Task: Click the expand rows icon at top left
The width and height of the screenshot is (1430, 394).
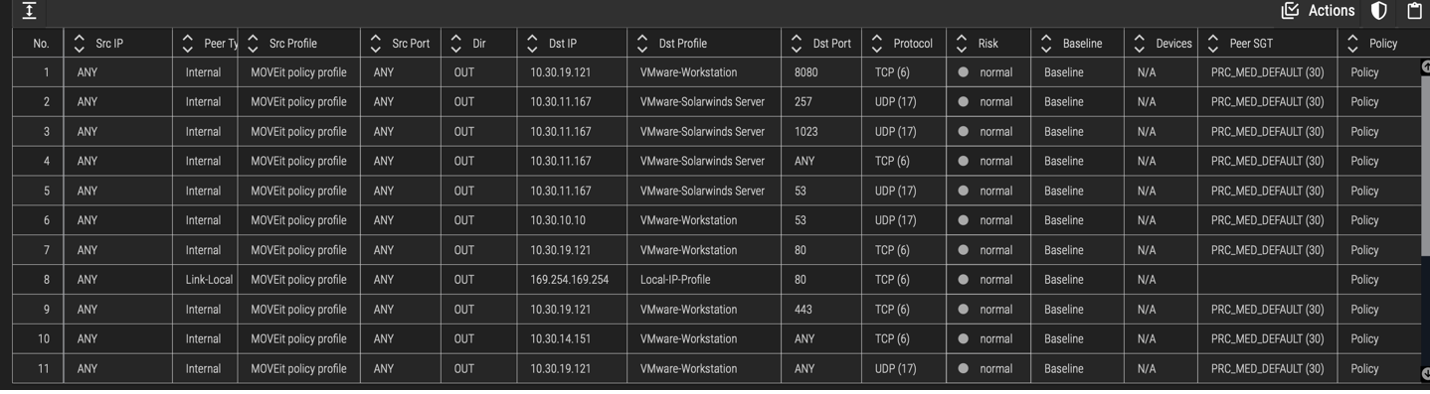Action: [x=29, y=11]
